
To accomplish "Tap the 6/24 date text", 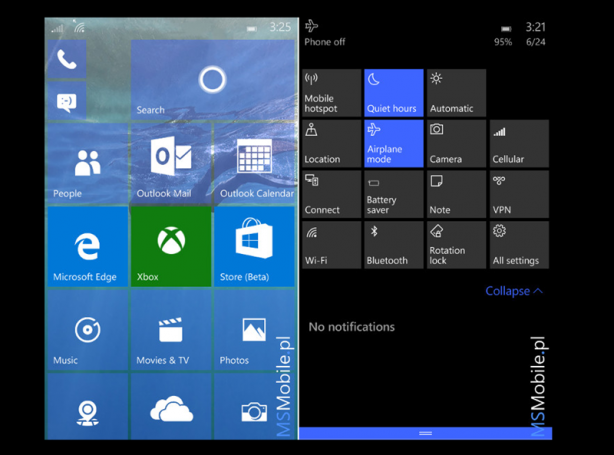I will tap(536, 42).
